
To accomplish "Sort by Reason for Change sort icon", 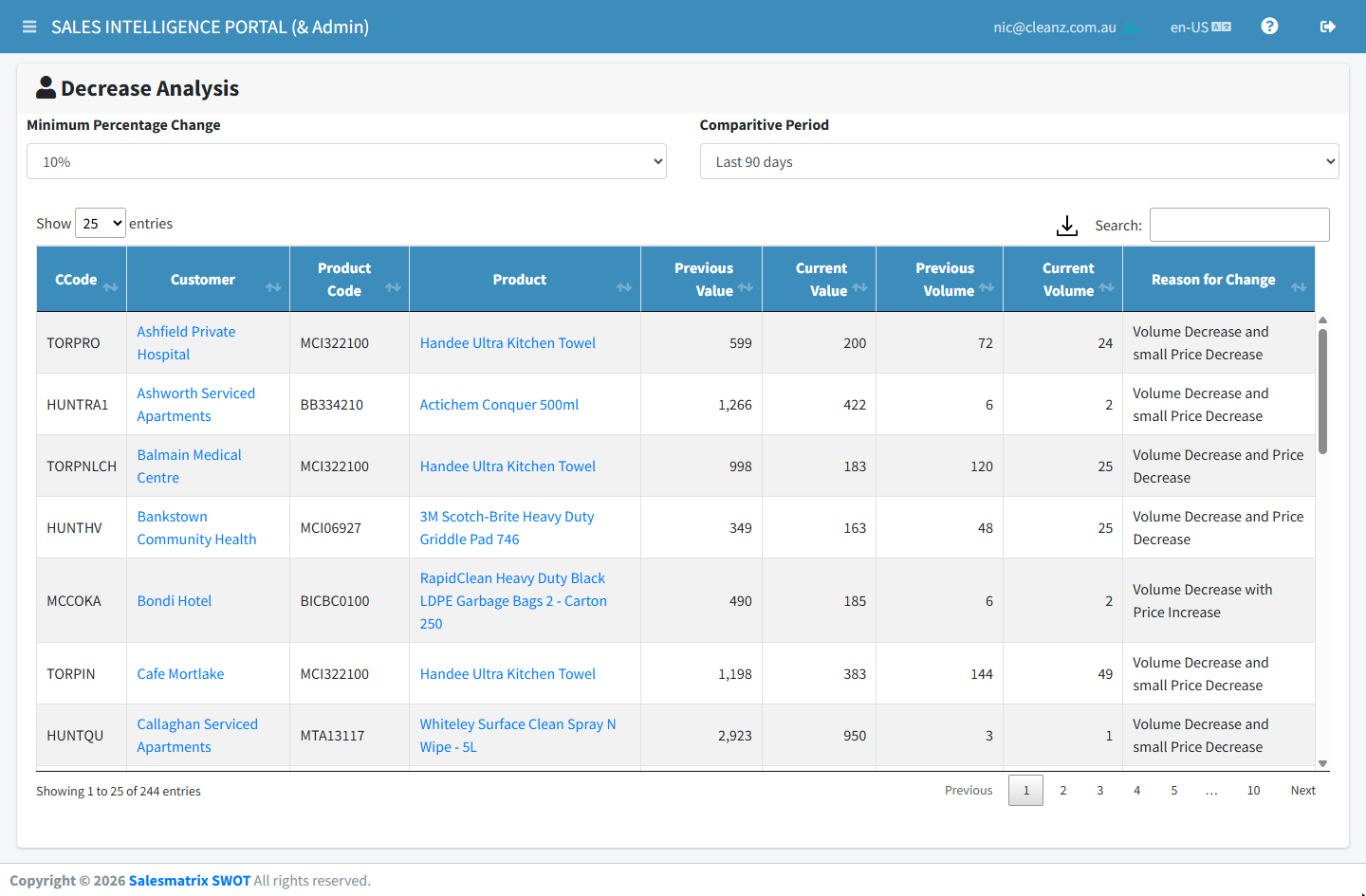I will pyautogui.click(x=1300, y=287).
